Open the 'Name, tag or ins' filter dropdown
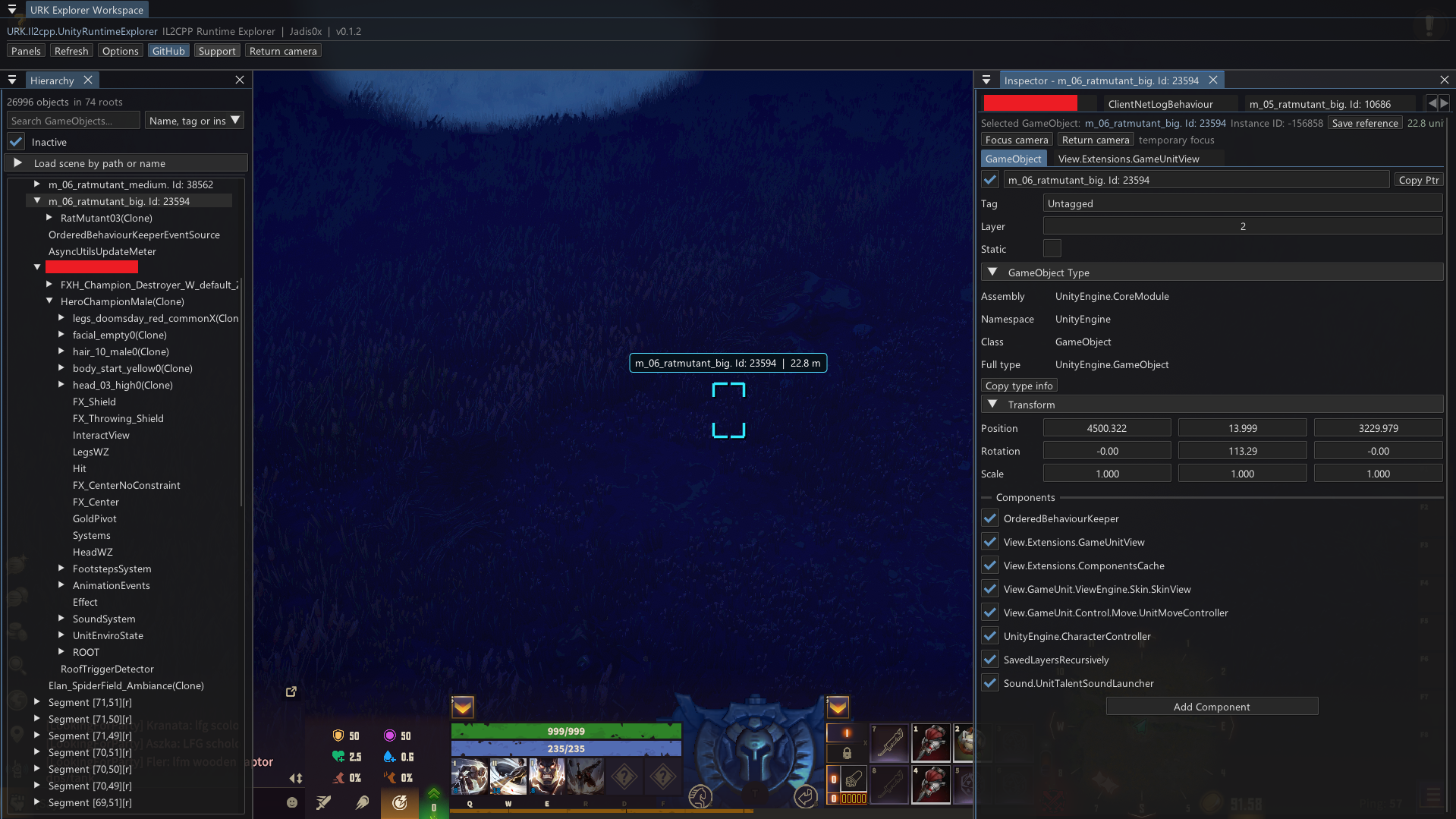Viewport: 1456px width, 819px height. click(x=194, y=121)
